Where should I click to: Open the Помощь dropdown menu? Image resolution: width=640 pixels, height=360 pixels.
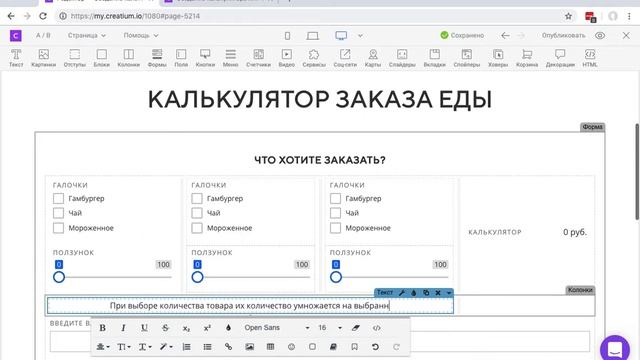(x=141, y=36)
